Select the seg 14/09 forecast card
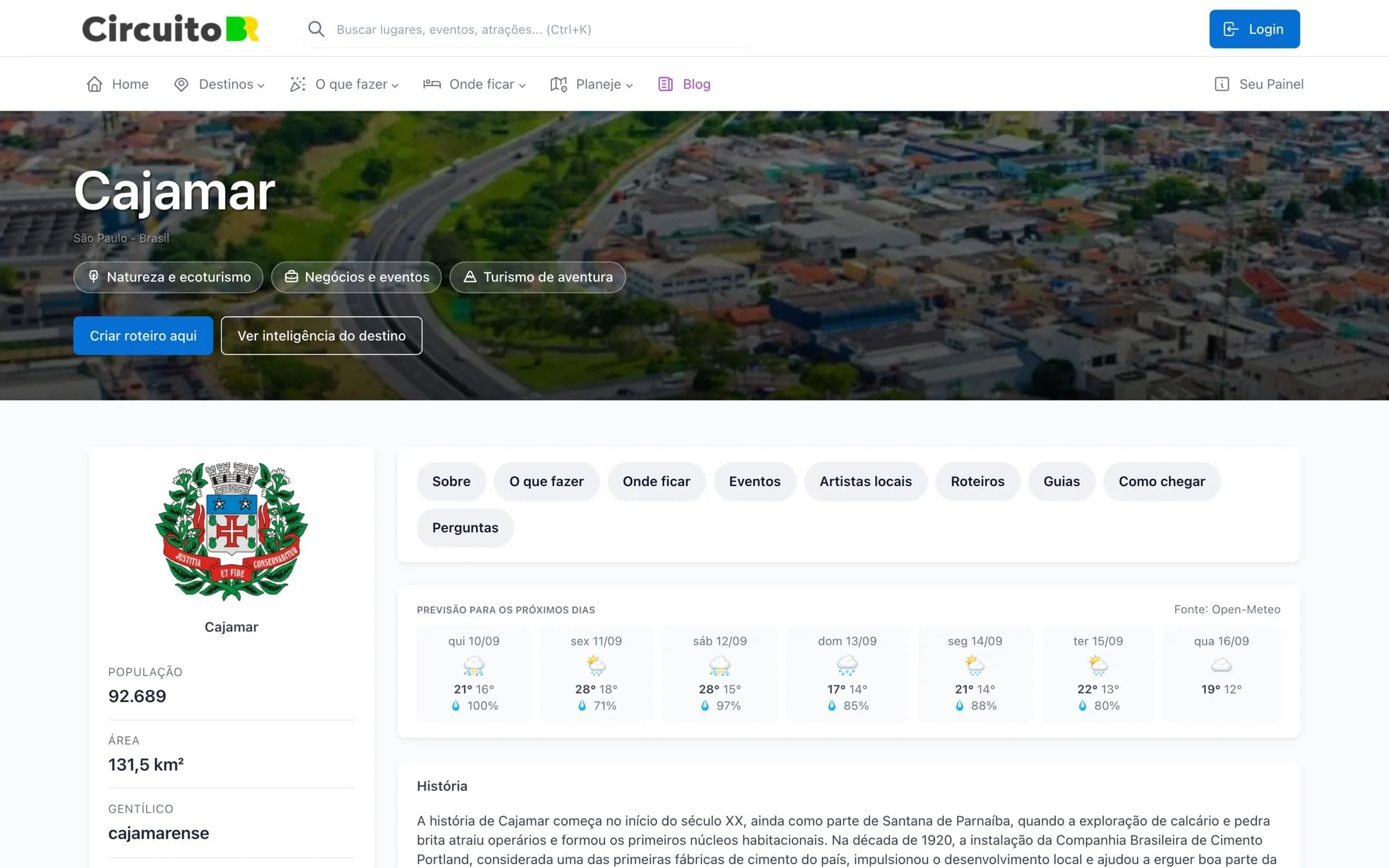 [x=975, y=673]
